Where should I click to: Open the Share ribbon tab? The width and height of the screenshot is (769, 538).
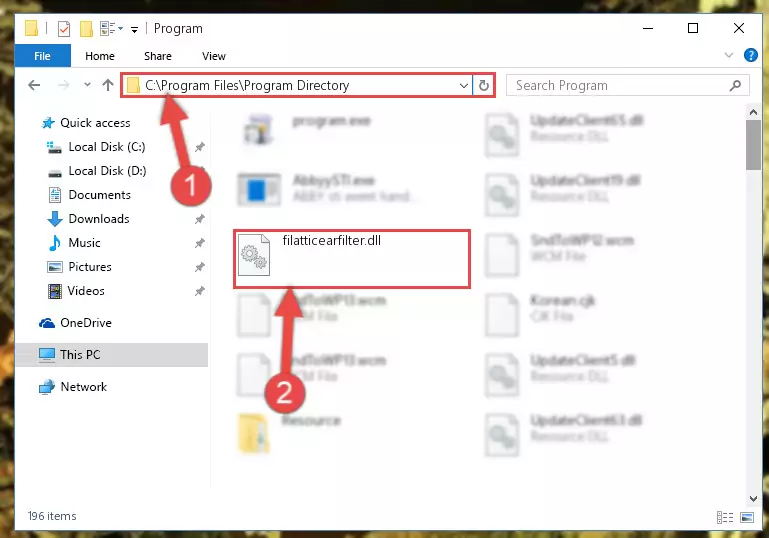157,56
